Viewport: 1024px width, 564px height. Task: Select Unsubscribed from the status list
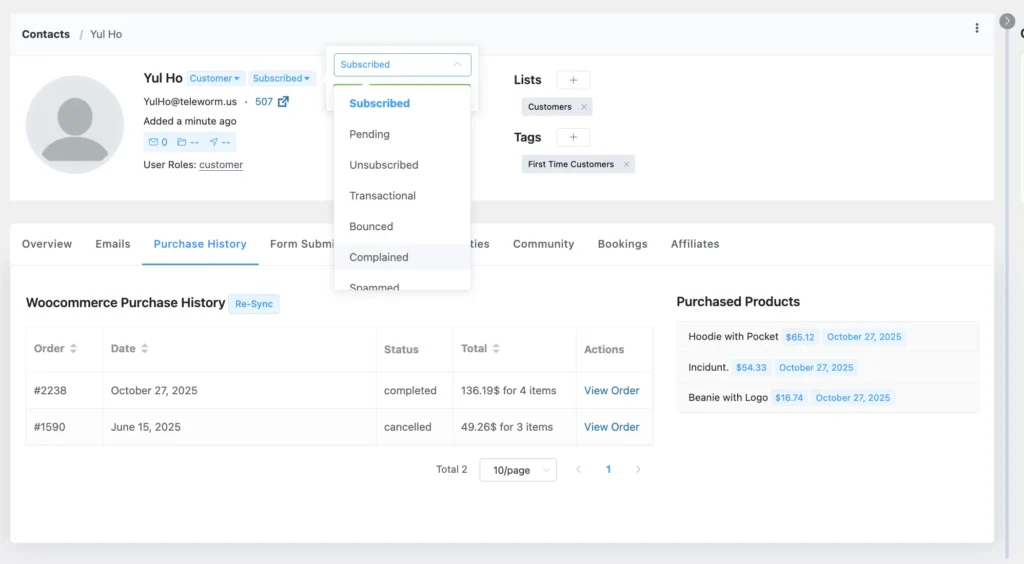tap(384, 165)
